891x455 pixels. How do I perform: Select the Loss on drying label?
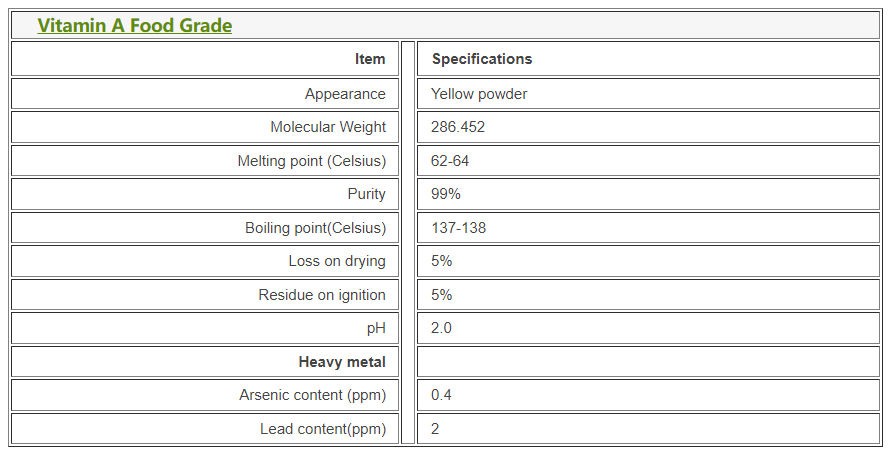pos(337,261)
